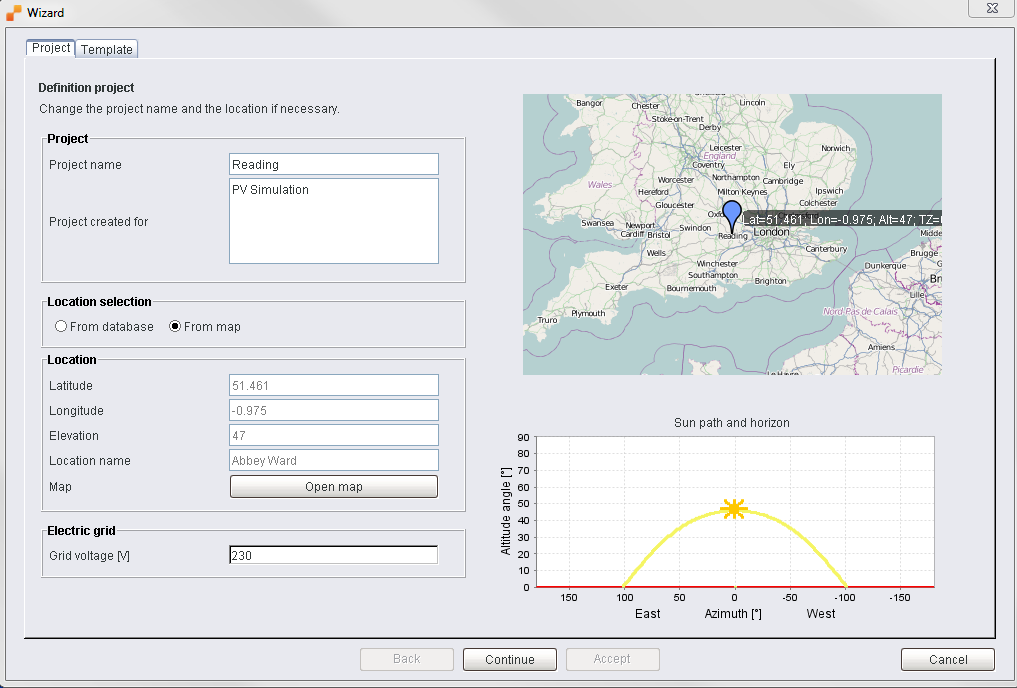
Task: Close the Wizard window
Action: click(991, 8)
